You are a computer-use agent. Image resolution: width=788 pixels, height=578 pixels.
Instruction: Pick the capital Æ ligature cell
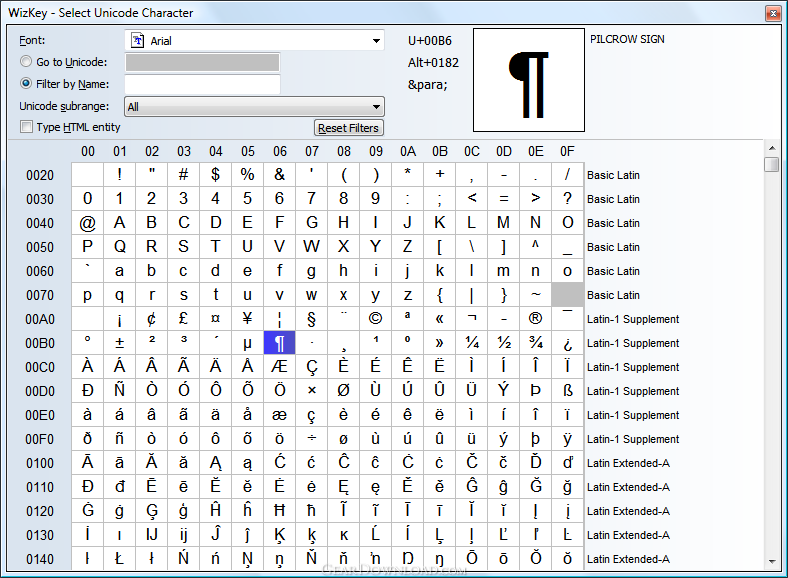(279, 367)
